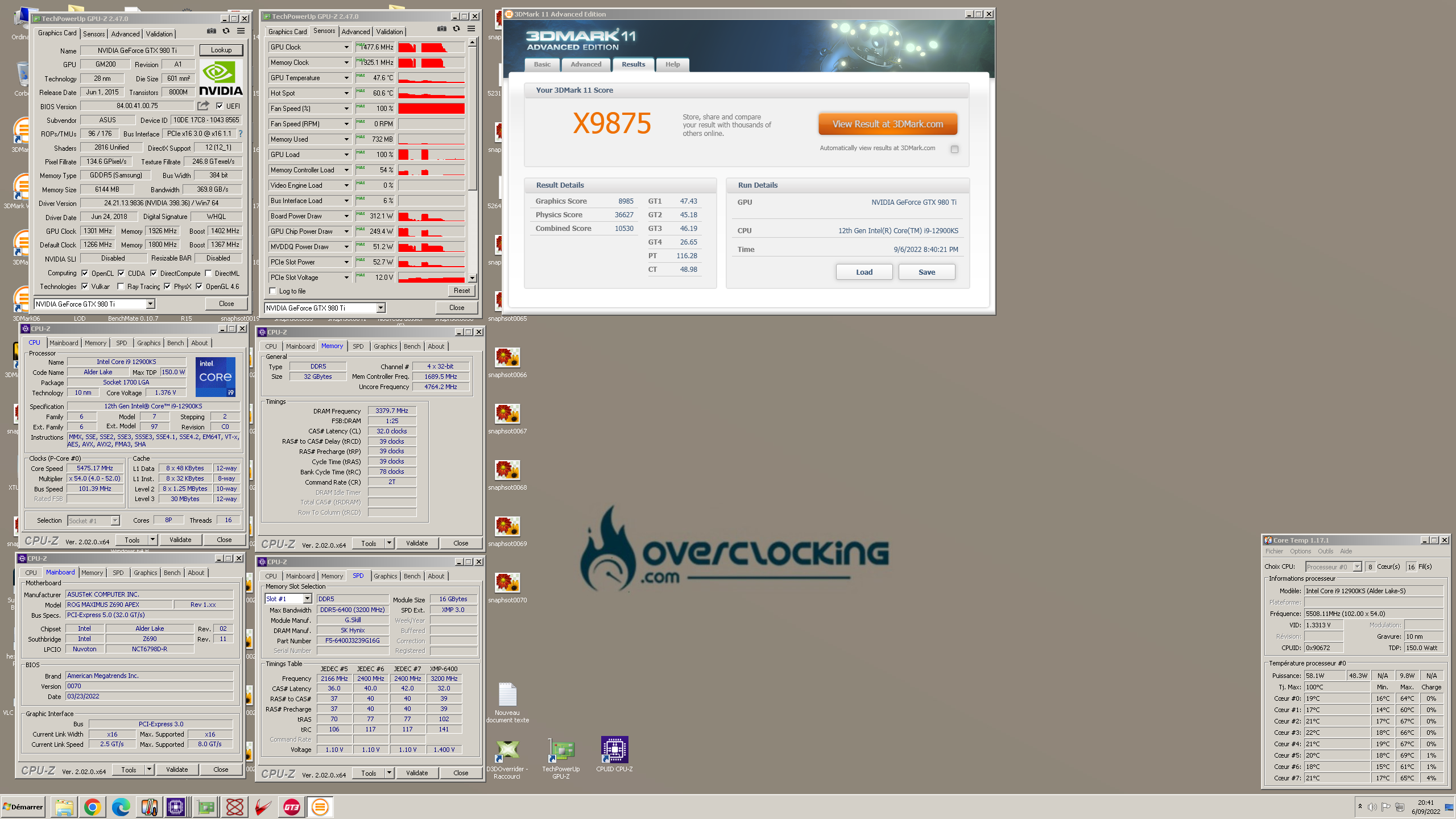Screen dimensions: 1456x819
Task: Click the Load button in 3DMark Run Details
Action: click(864, 272)
